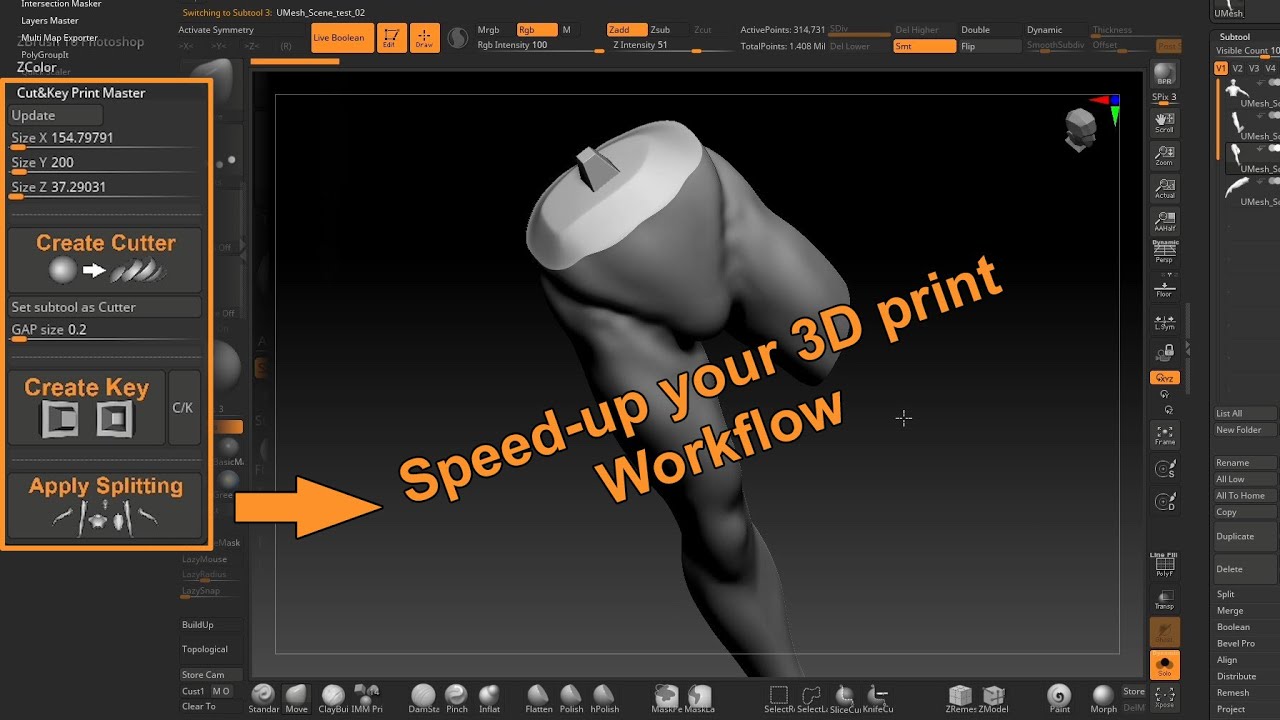This screenshot has height=720, width=1280.
Task: Choose the Inflat brush
Action: pyautogui.click(x=489, y=698)
